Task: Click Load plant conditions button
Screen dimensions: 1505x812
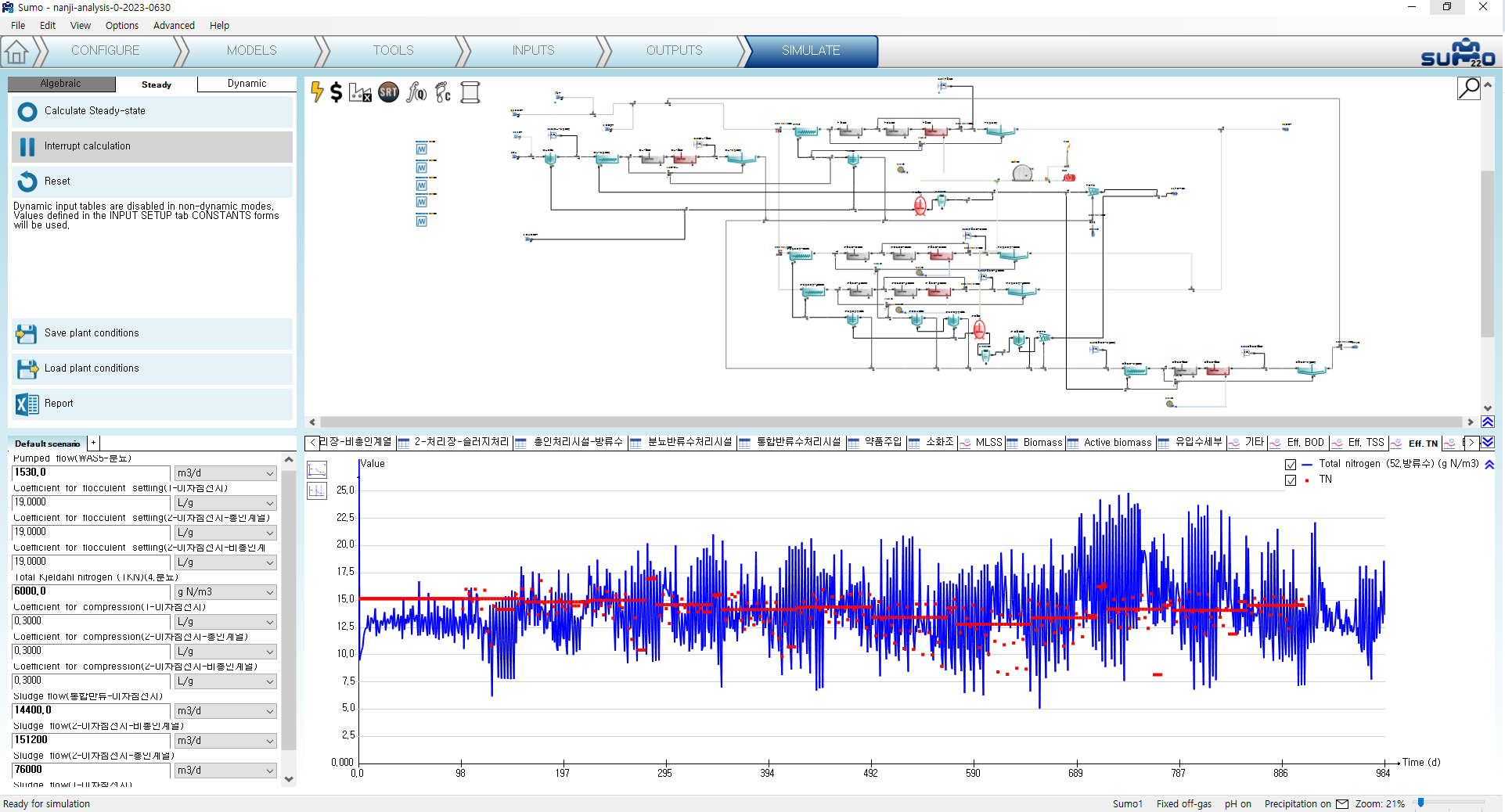Action: click(x=152, y=369)
